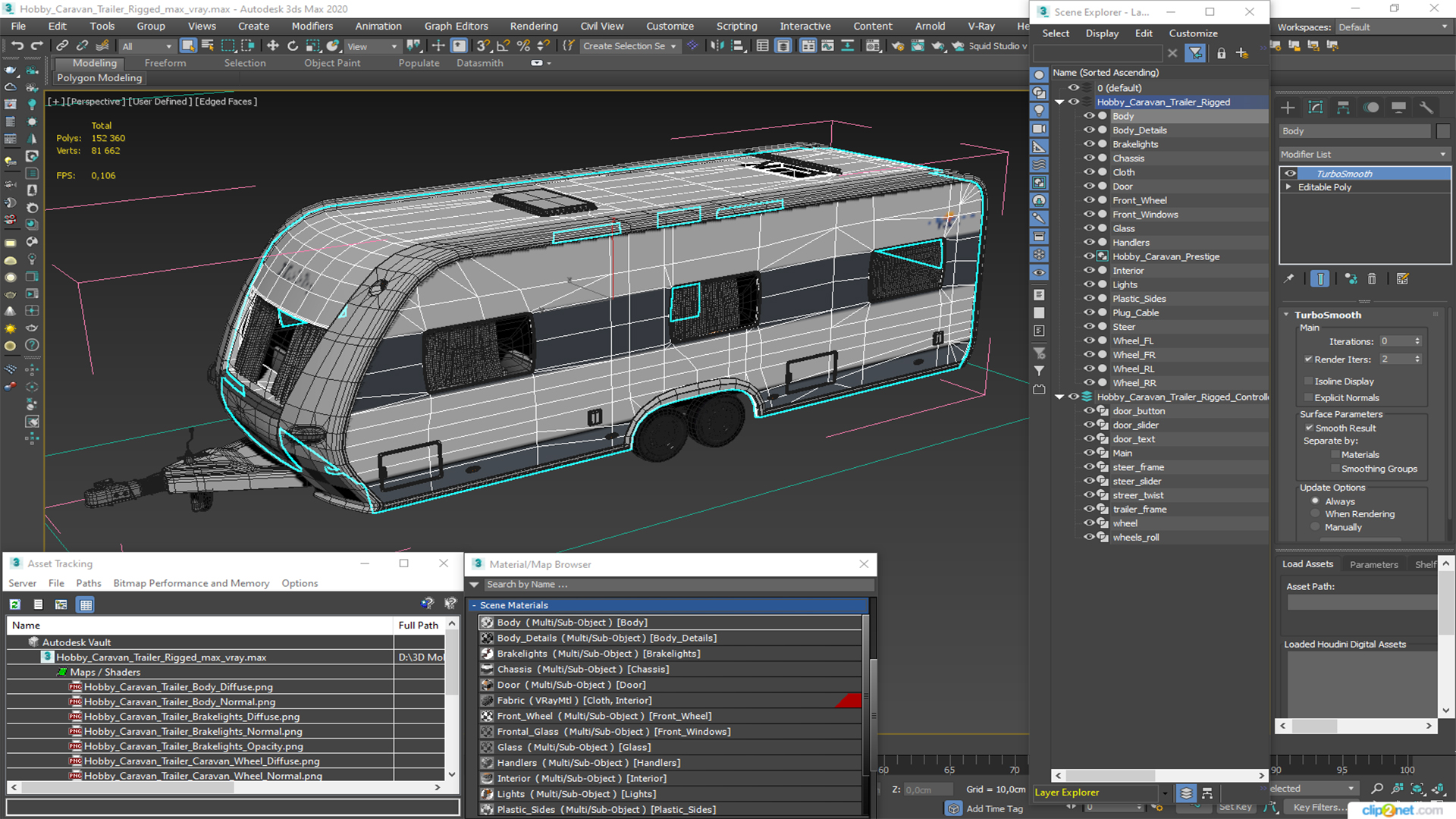Choose the Select and Scale tool
This screenshot has width=1456, height=819.
click(x=312, y=46)
